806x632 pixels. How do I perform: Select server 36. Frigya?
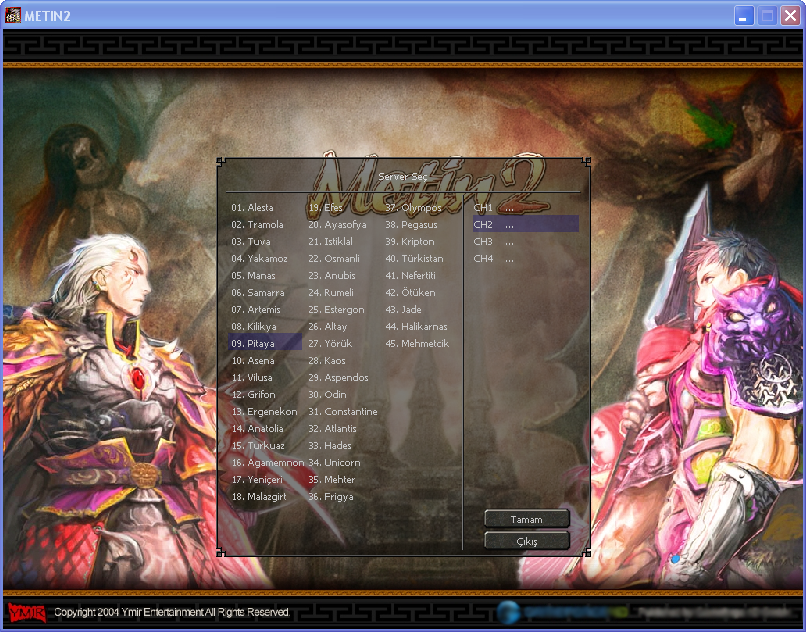pyautogui.click(x=331, y=496)
